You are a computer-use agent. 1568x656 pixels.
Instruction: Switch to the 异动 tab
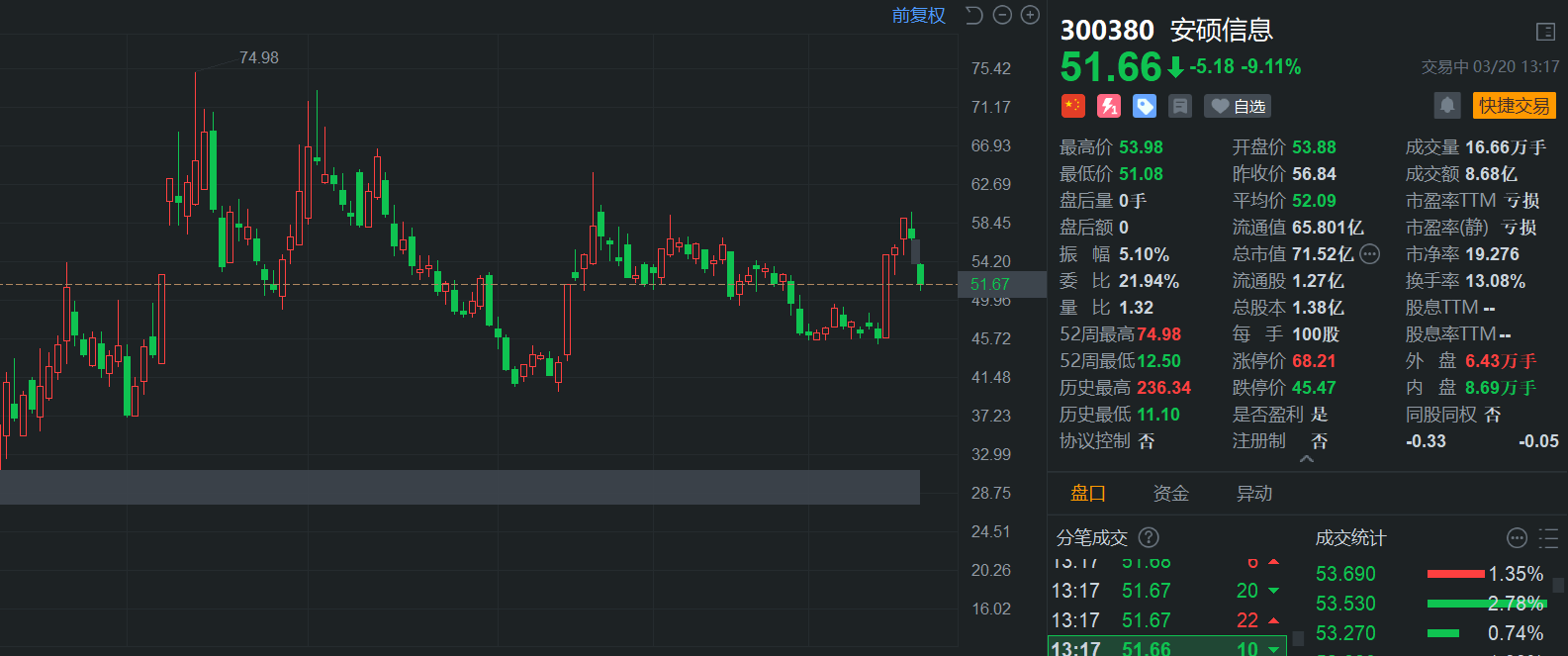coord(1253,493)
